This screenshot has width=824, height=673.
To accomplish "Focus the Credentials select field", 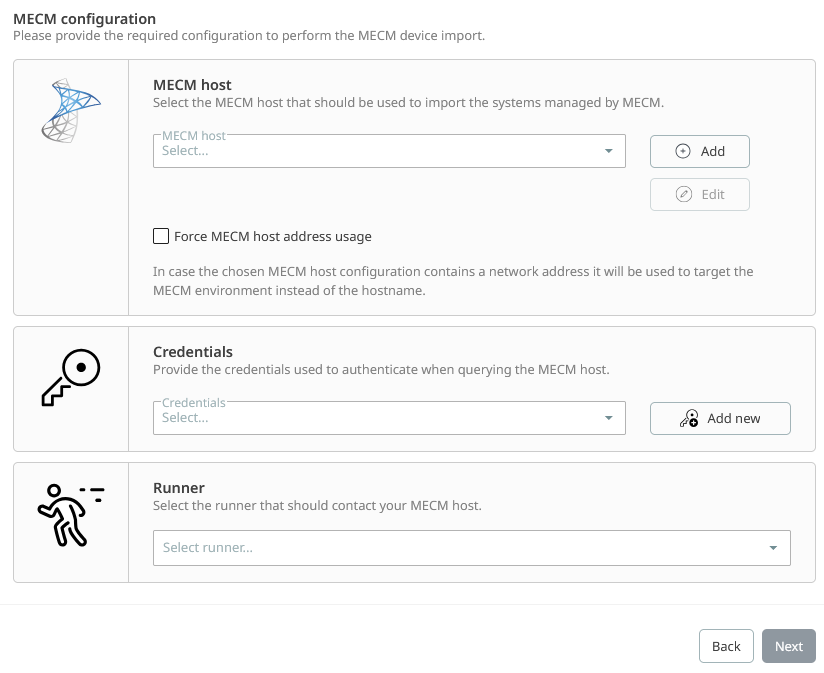I will (380, 418).
